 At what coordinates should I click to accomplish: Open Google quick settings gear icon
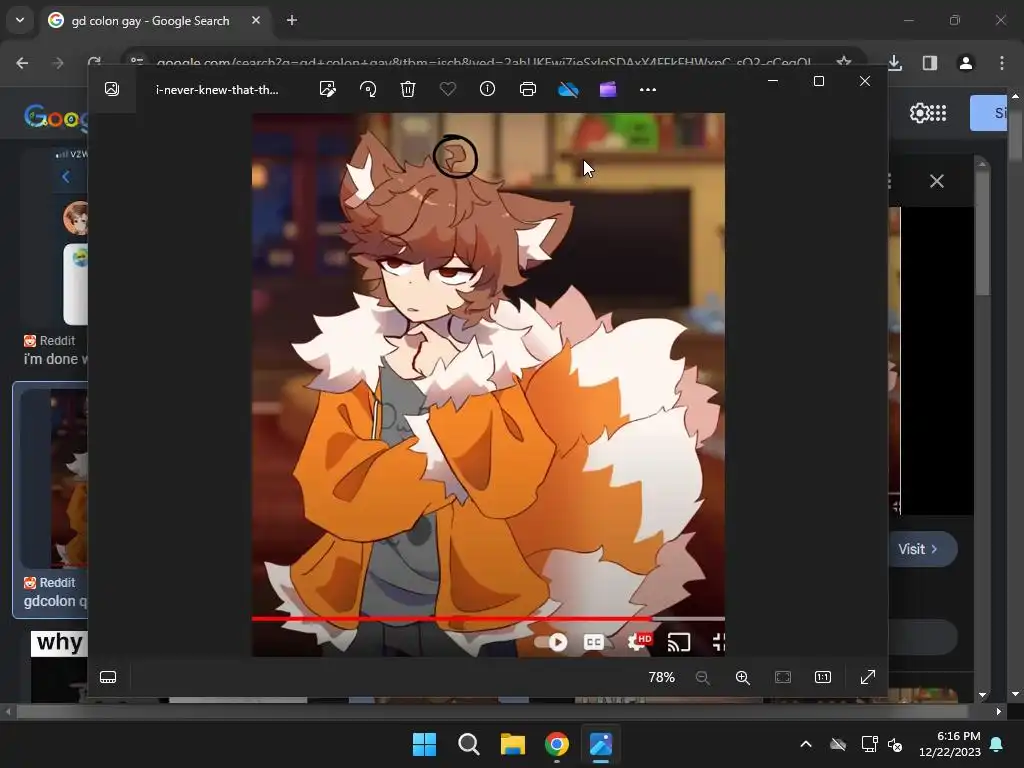tap(920, 113)
